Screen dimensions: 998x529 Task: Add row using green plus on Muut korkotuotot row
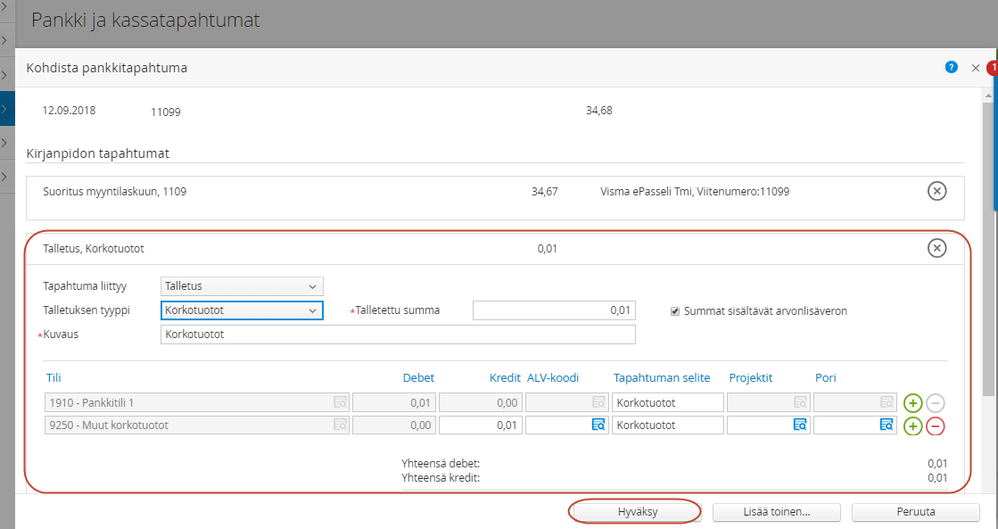pos(912,426)
